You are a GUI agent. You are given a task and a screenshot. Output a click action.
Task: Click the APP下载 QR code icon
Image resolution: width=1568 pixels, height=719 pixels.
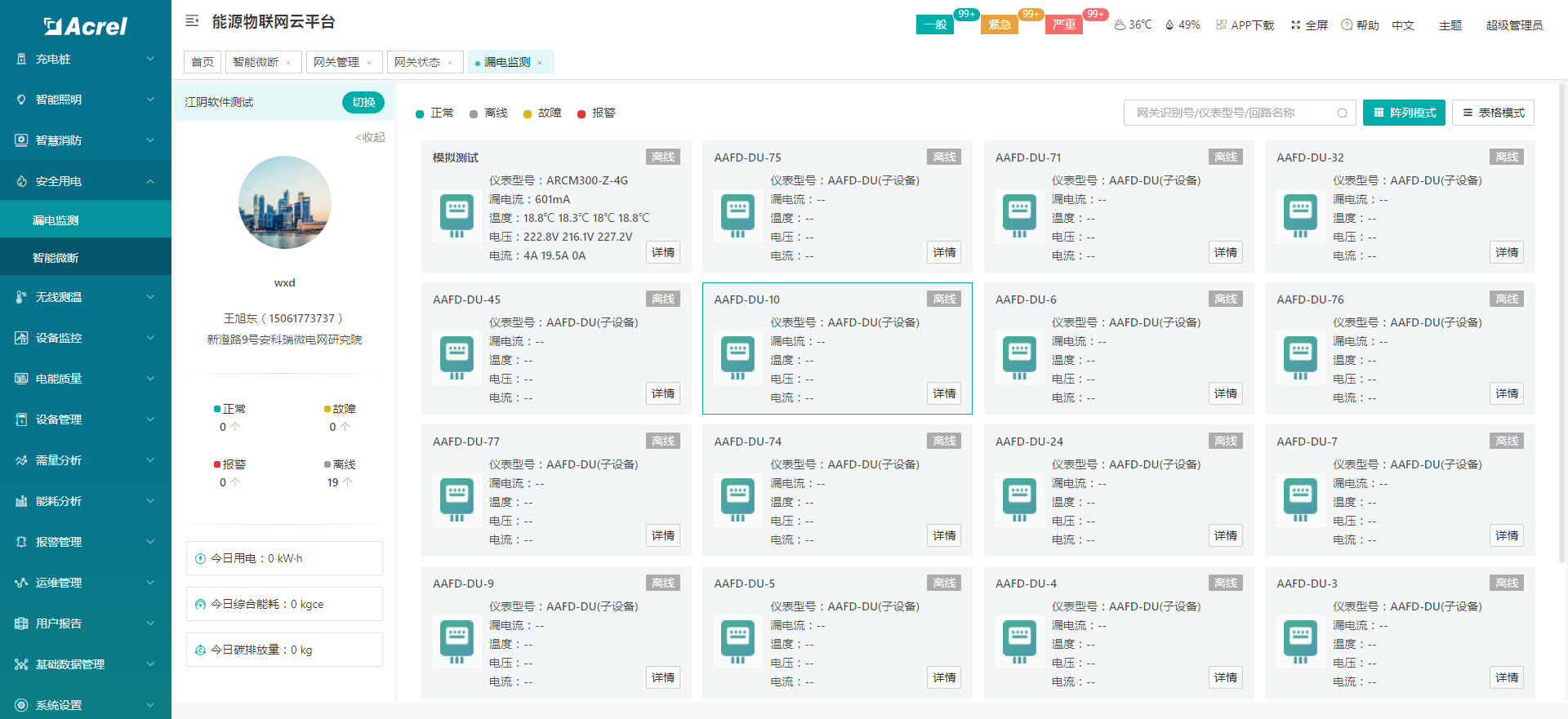pyautogui.click(x=1221, y=25)
